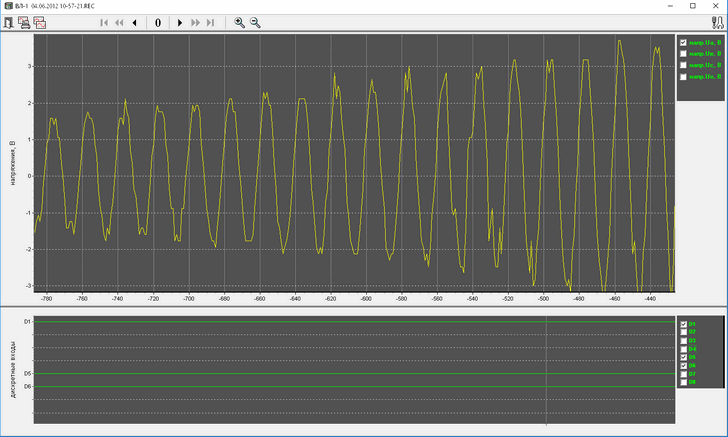Jump to the end with skip-to-end arrow
728x437 pixels.
click(x=210, y=22)
